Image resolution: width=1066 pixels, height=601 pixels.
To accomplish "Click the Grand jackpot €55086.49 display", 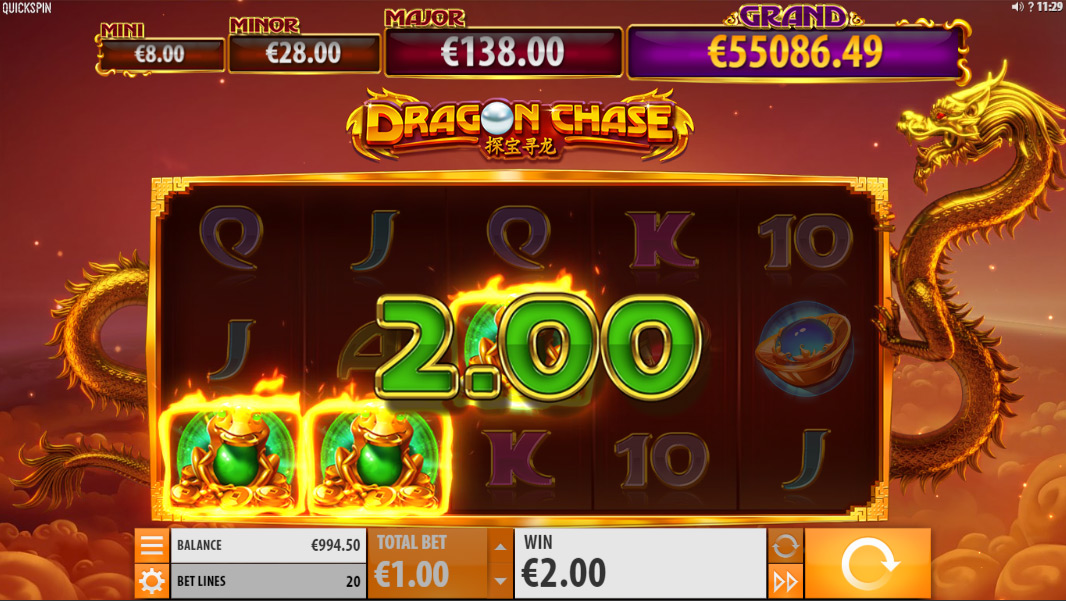I will tap(795, 52).
